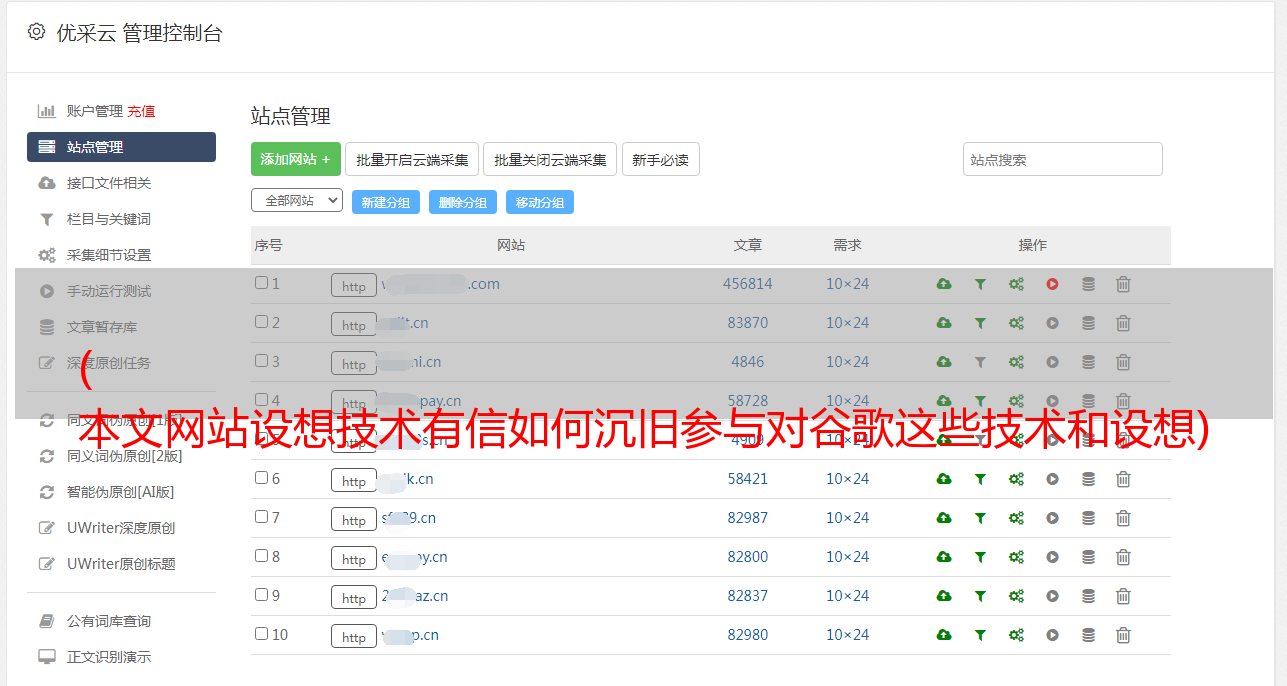This screenshot has height=686, width=1287.
Task: Click the red 充值 link
Action: tap(141, 111)
